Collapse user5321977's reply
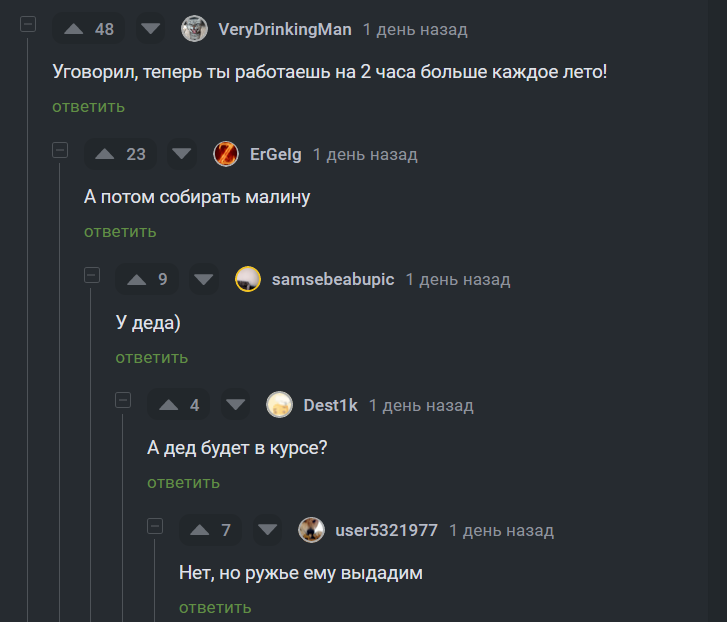 155,526
